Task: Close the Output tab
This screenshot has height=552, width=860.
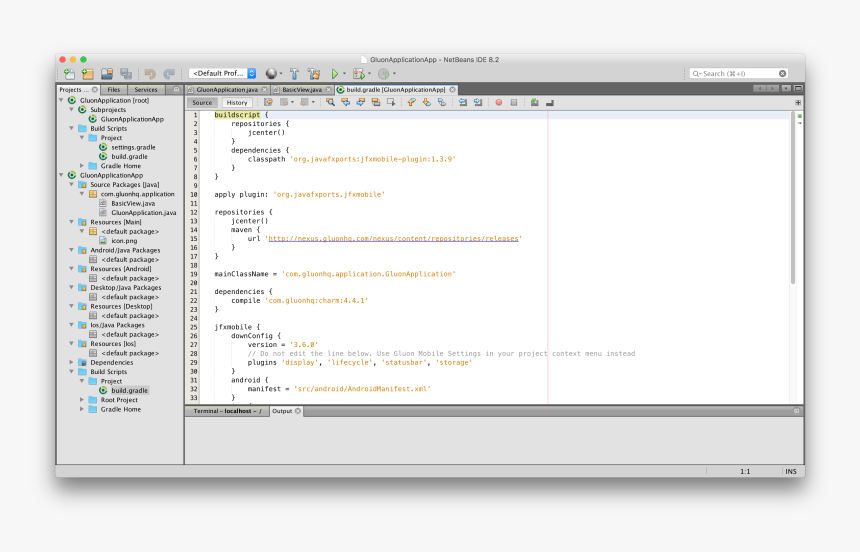Action: 298,411
